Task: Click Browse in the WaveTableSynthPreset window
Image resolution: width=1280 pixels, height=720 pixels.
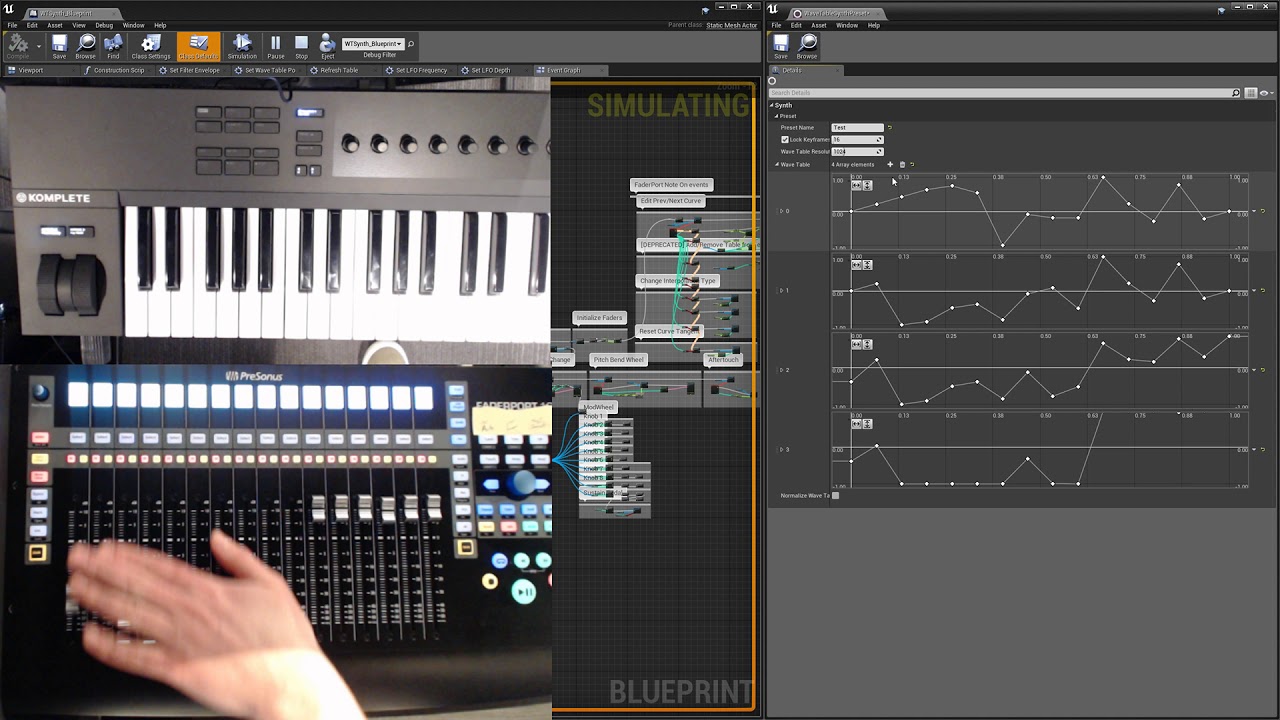Action: (807, 47)
